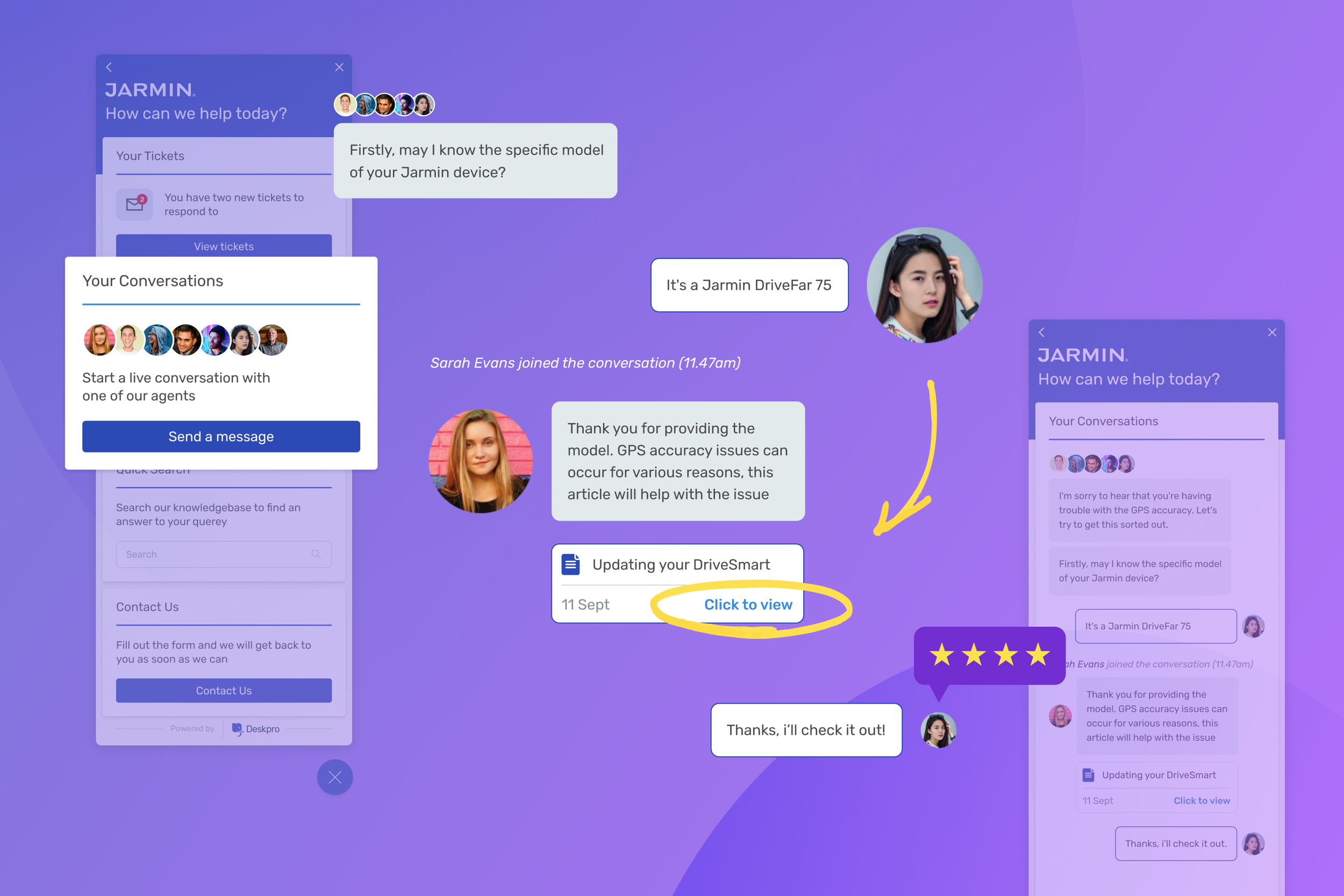Click the magnifier icon in the Search box
This screenshot has width=1344, height=896.
click(316, 554)
